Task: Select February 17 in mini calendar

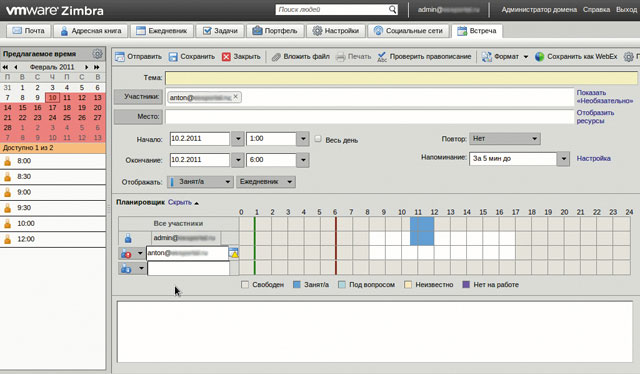Action: coord(52,108)
